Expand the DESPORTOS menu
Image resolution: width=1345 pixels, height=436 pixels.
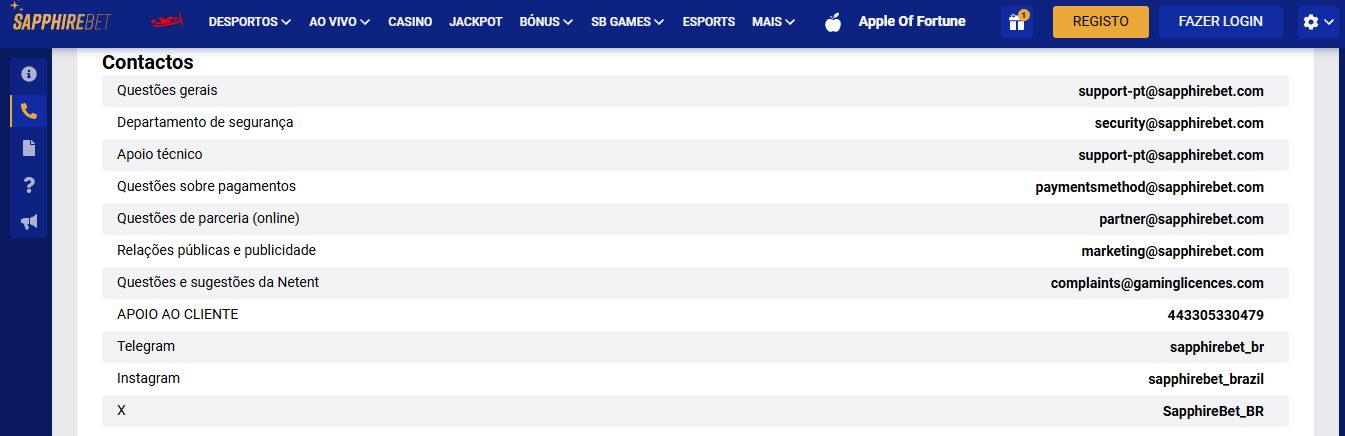[x=249, y=22]
